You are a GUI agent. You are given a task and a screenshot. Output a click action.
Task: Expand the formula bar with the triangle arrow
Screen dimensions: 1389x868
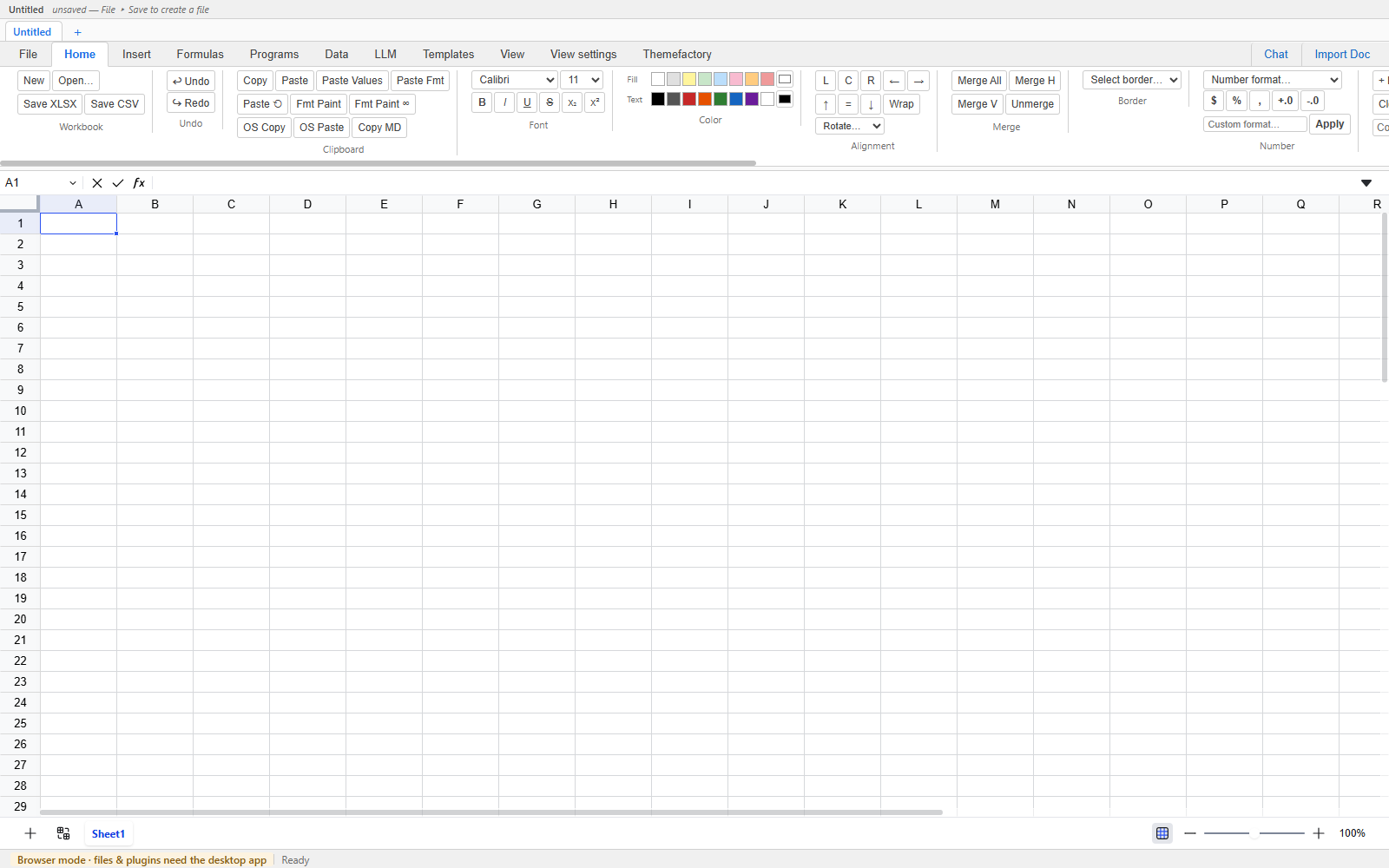[x=1366, y=183]
